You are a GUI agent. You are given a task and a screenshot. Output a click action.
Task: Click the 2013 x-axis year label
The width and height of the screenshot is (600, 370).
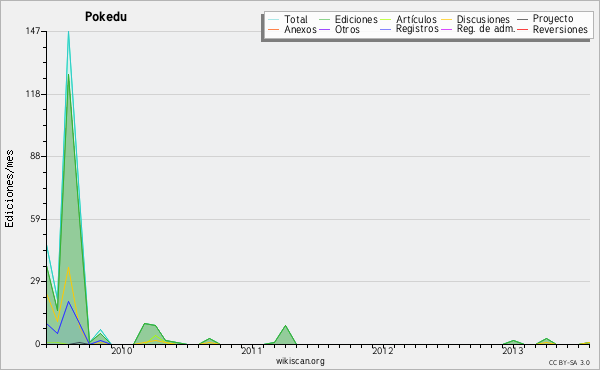(513, 351)
